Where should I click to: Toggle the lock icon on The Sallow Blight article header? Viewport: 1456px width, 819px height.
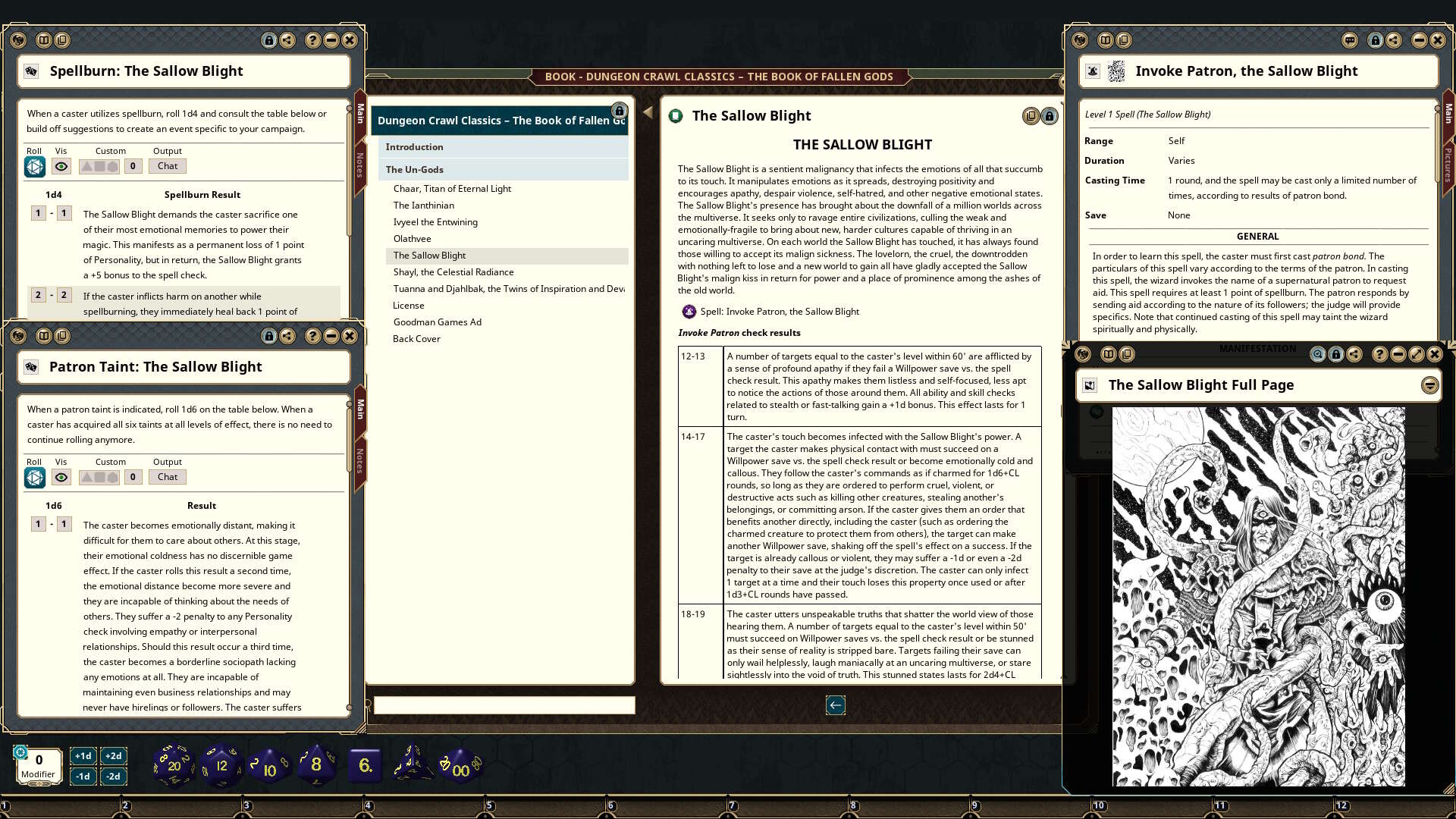click(1049, 115)
